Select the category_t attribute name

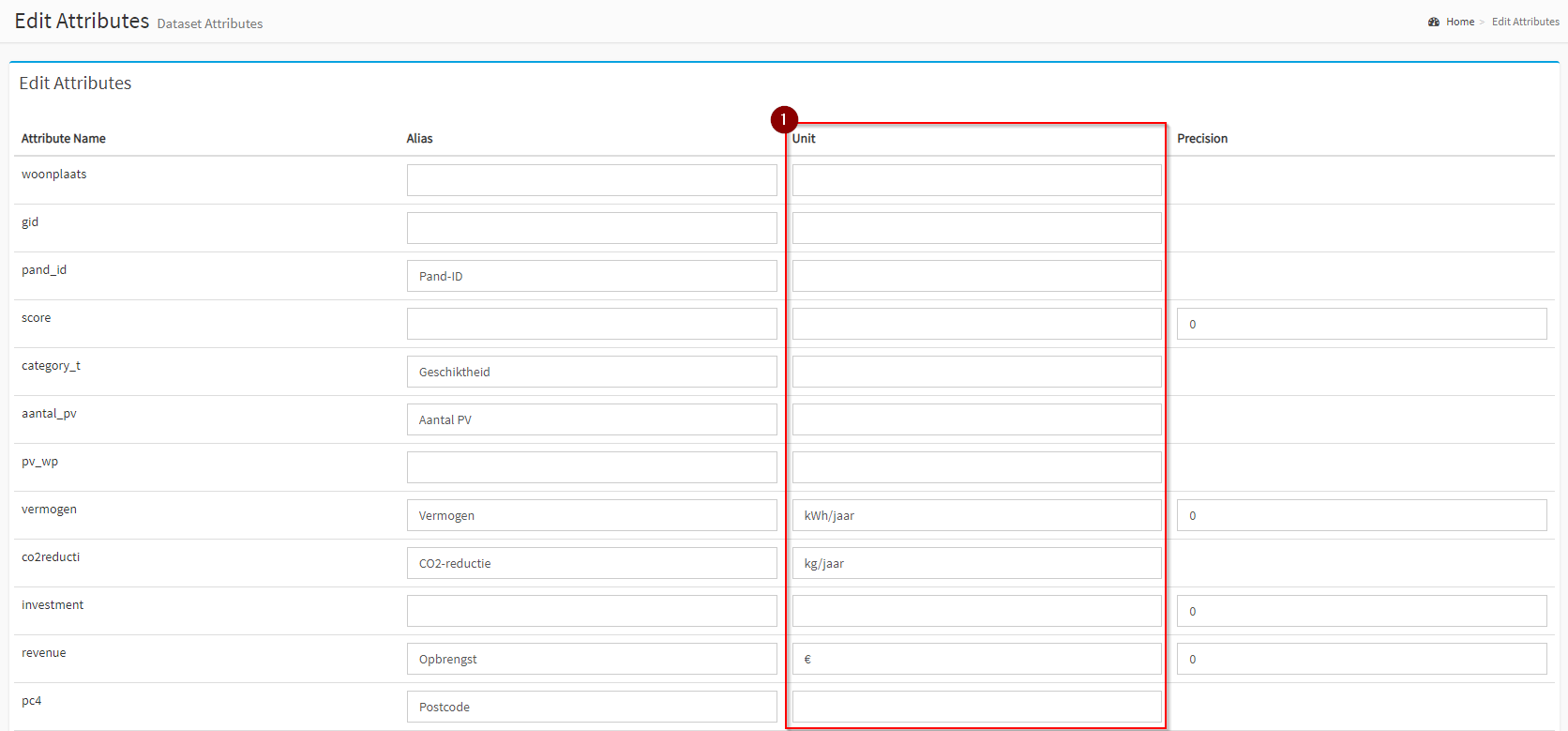(52, 366)
